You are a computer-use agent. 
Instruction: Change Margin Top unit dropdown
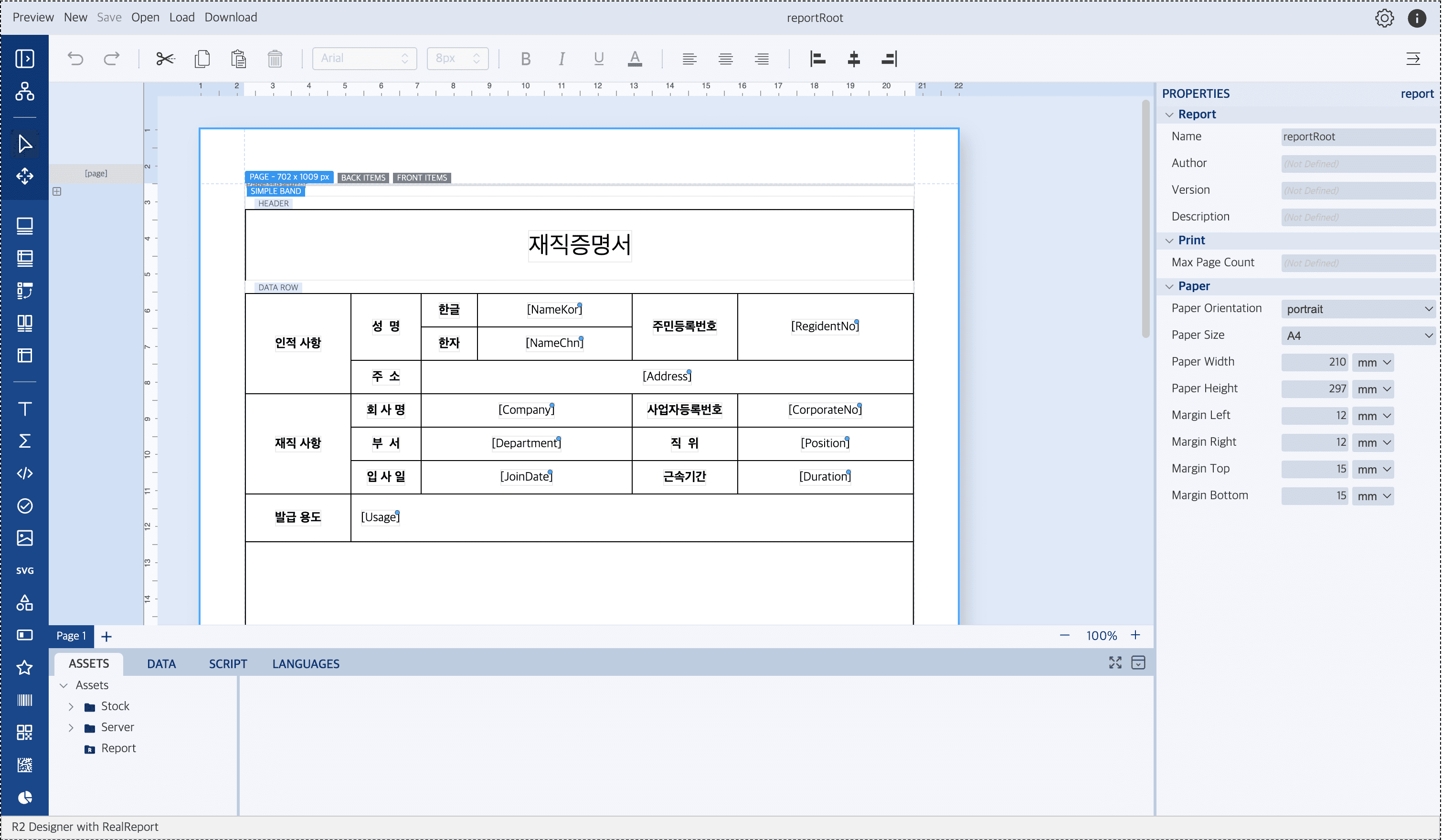1373,470
